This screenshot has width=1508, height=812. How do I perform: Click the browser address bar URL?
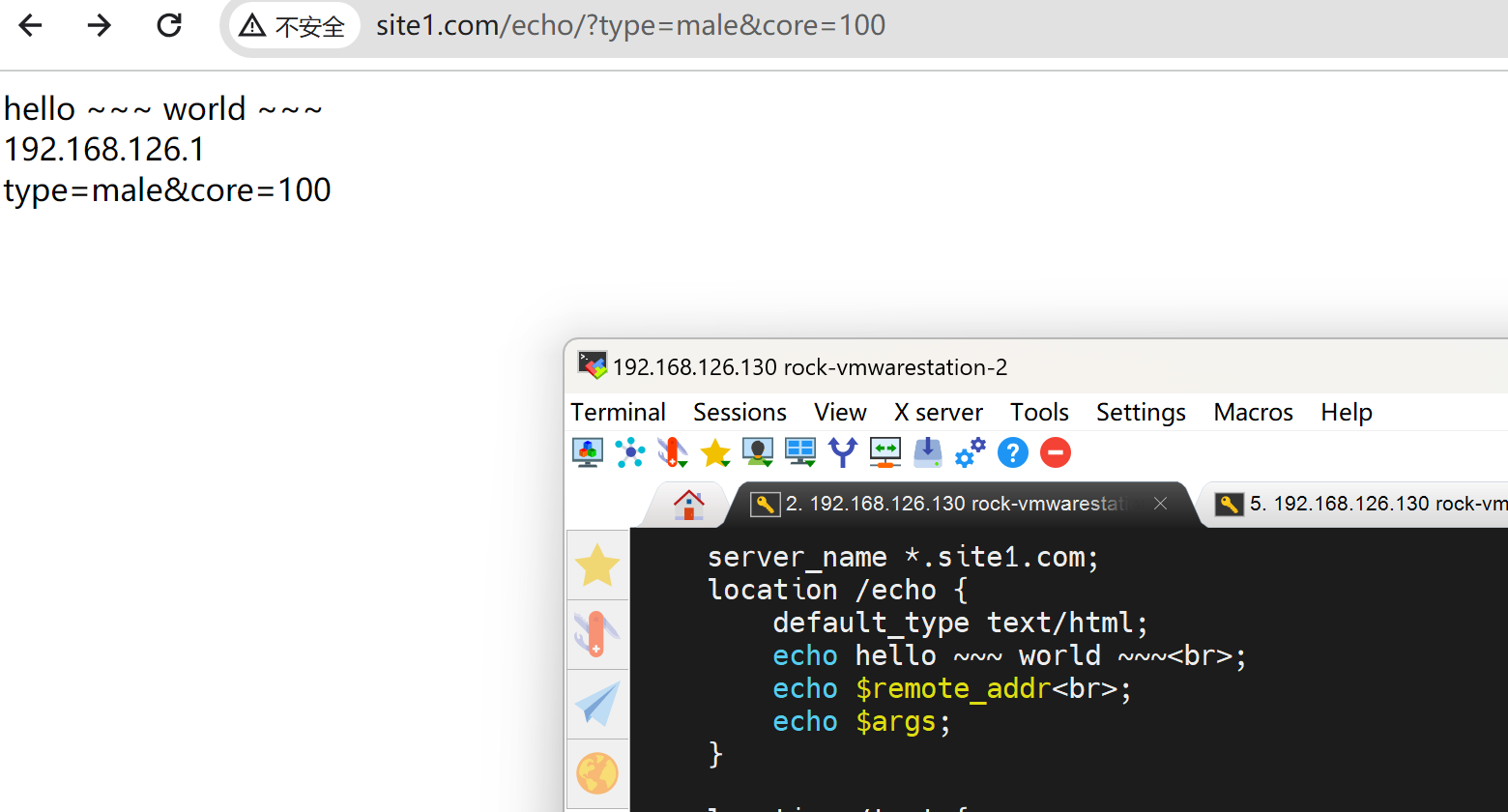[x=630, y=25]
